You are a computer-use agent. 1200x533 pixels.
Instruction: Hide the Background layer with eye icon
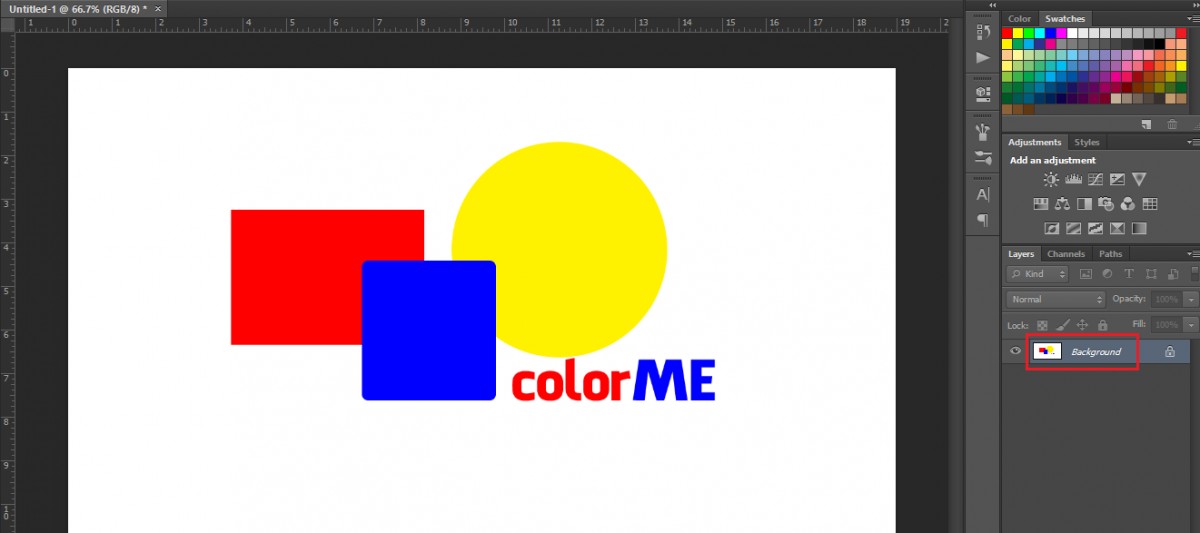(1015, 351)
